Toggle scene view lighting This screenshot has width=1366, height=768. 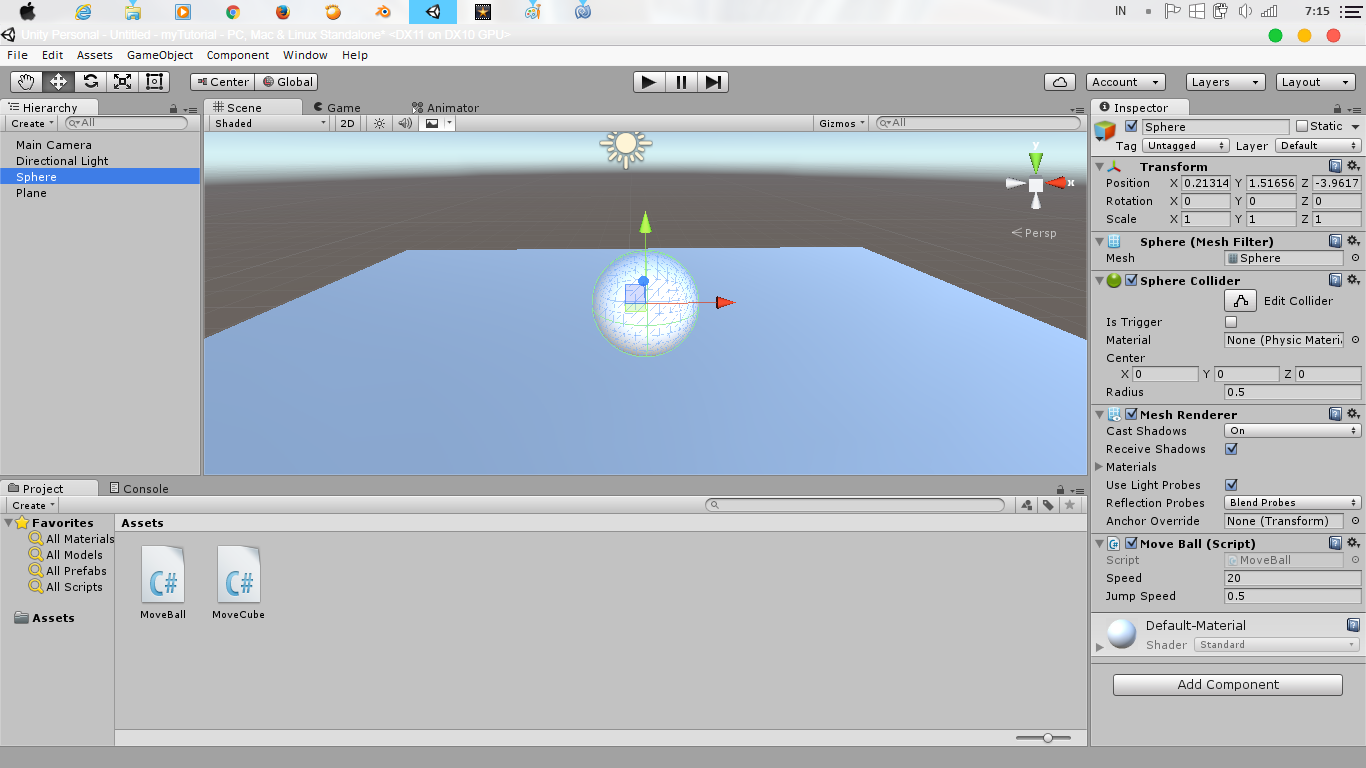click(377, 122)
